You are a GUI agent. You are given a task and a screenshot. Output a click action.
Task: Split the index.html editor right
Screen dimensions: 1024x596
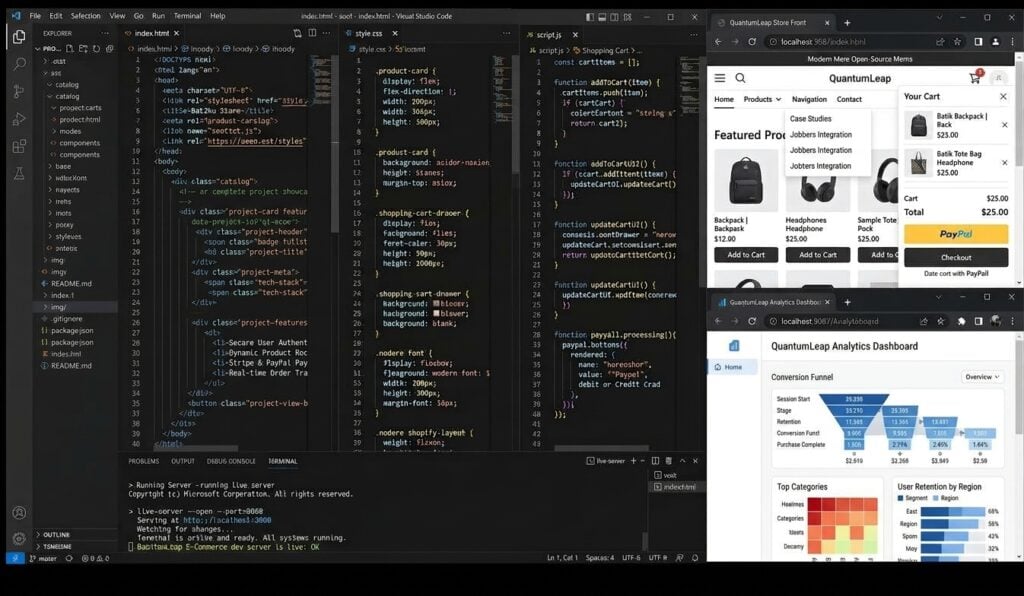[312, 33]
